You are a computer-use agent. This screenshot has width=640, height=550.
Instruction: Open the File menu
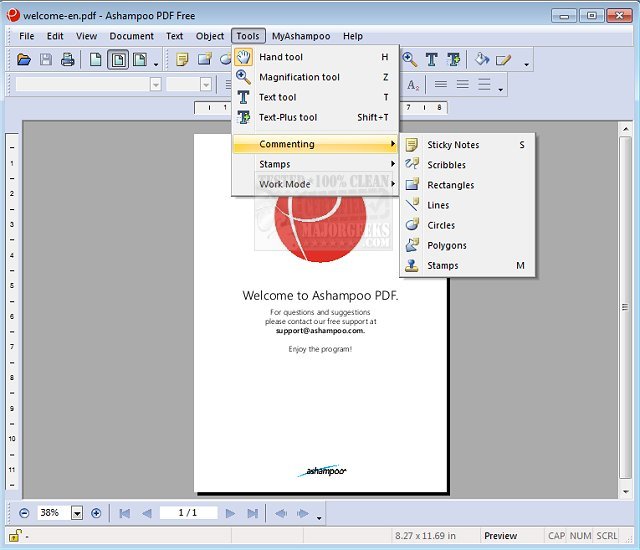tap(27, 36)
